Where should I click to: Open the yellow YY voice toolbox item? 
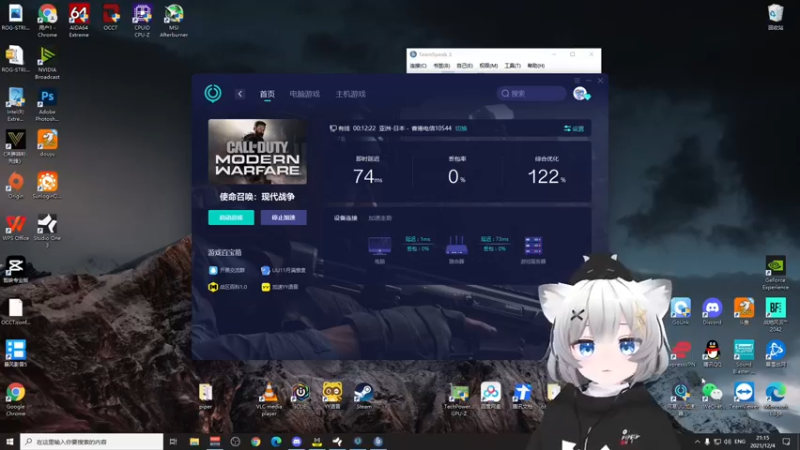(x=280, y=287)
